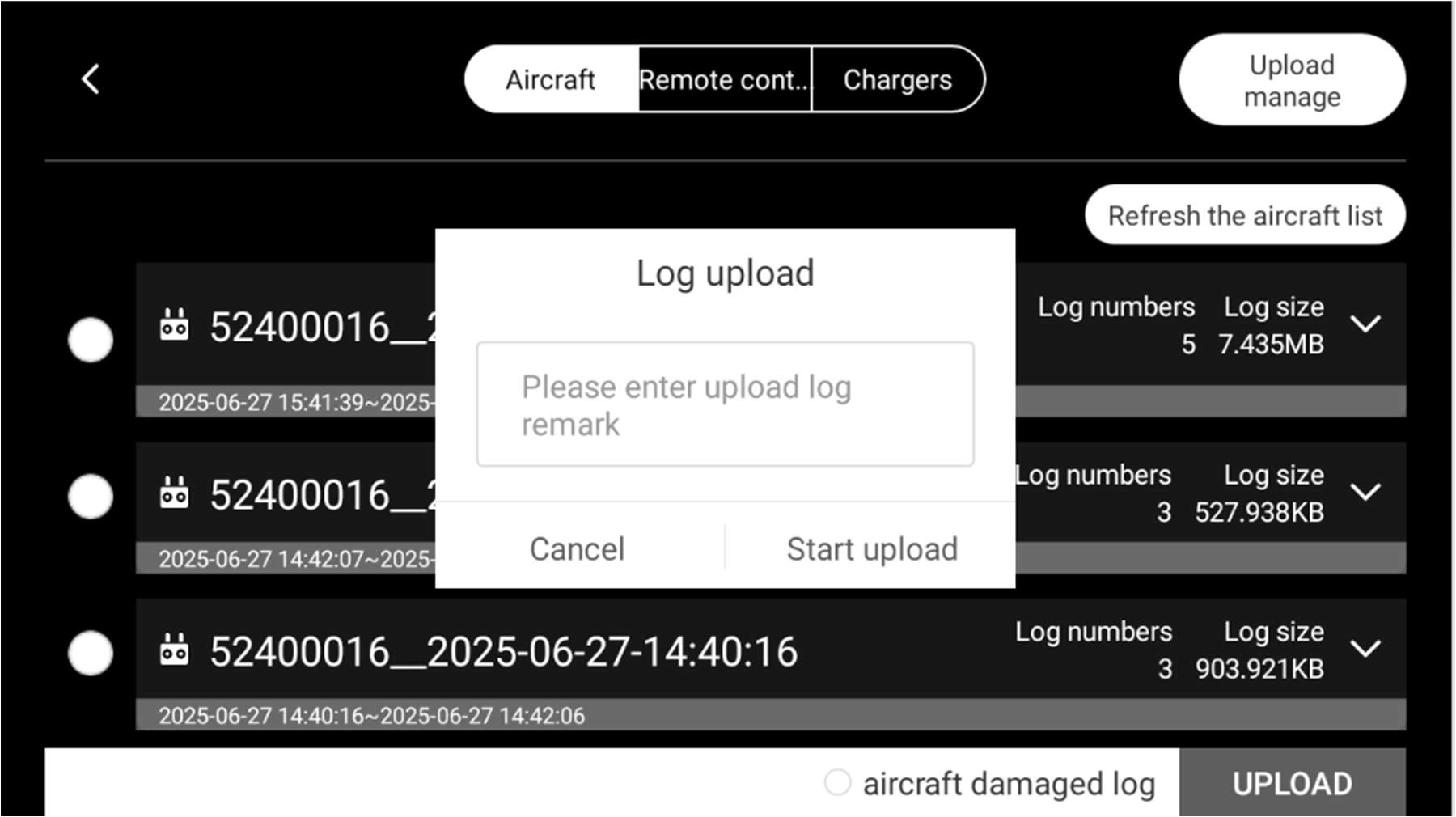Screen dimensions: 1456x817
Task: Cancel the Log upload dialog
Action: (x=578, y=549)
